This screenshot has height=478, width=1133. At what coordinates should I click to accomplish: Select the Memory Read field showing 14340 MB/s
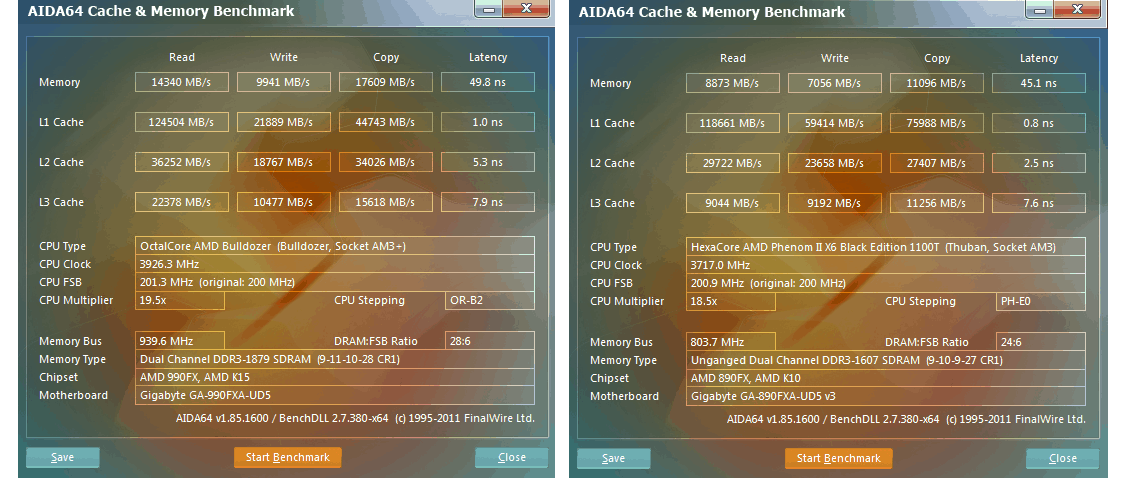(182, 82)
